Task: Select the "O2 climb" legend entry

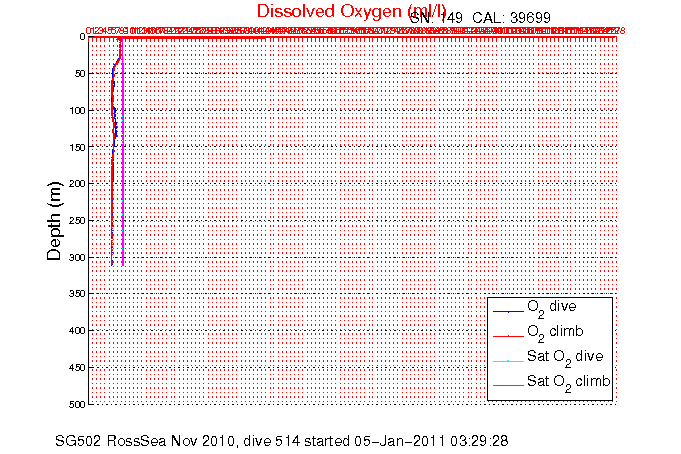Action: [x=555, y=333]
